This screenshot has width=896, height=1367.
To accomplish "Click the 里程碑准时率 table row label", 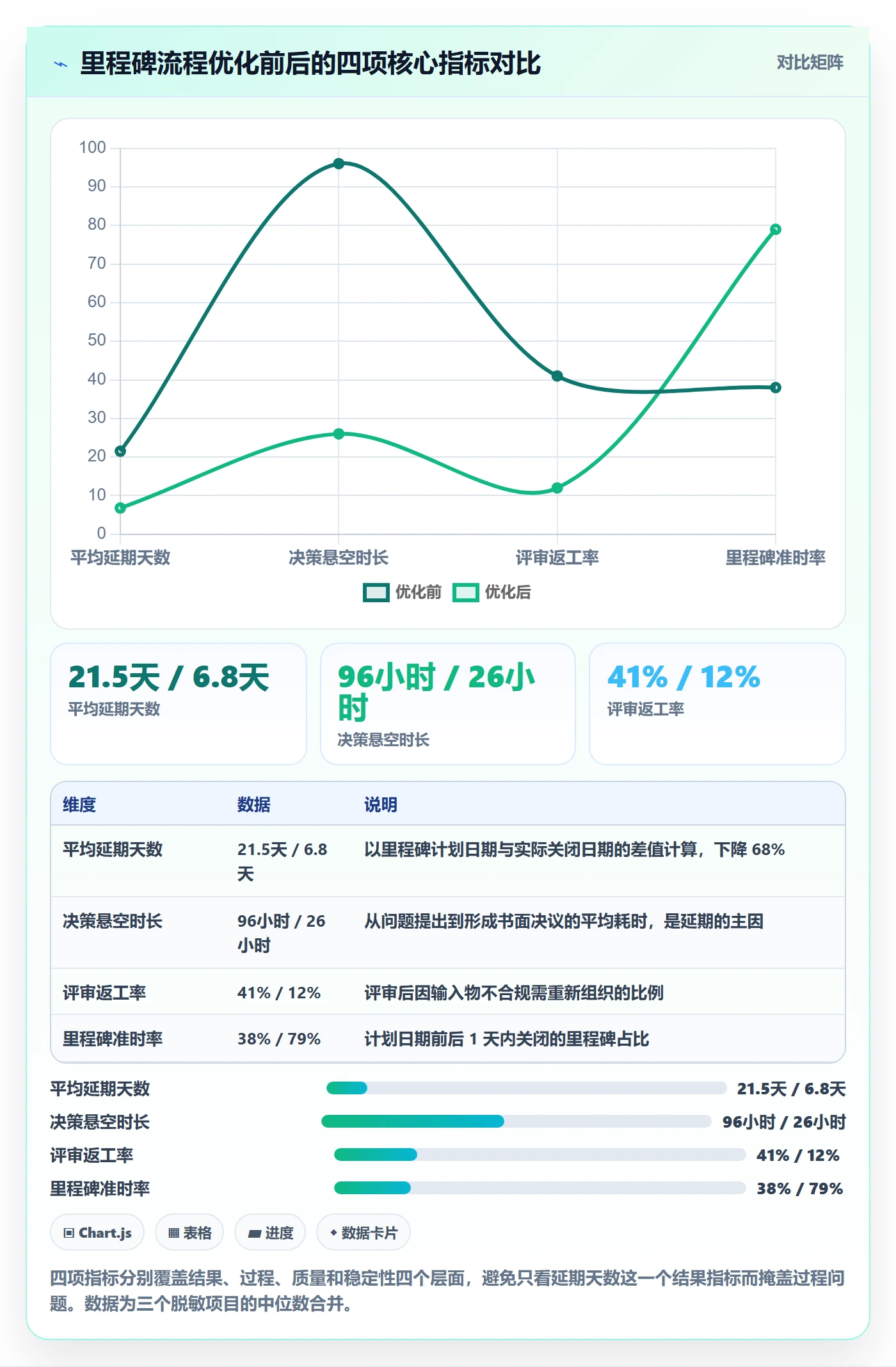I will point(113,1039).
